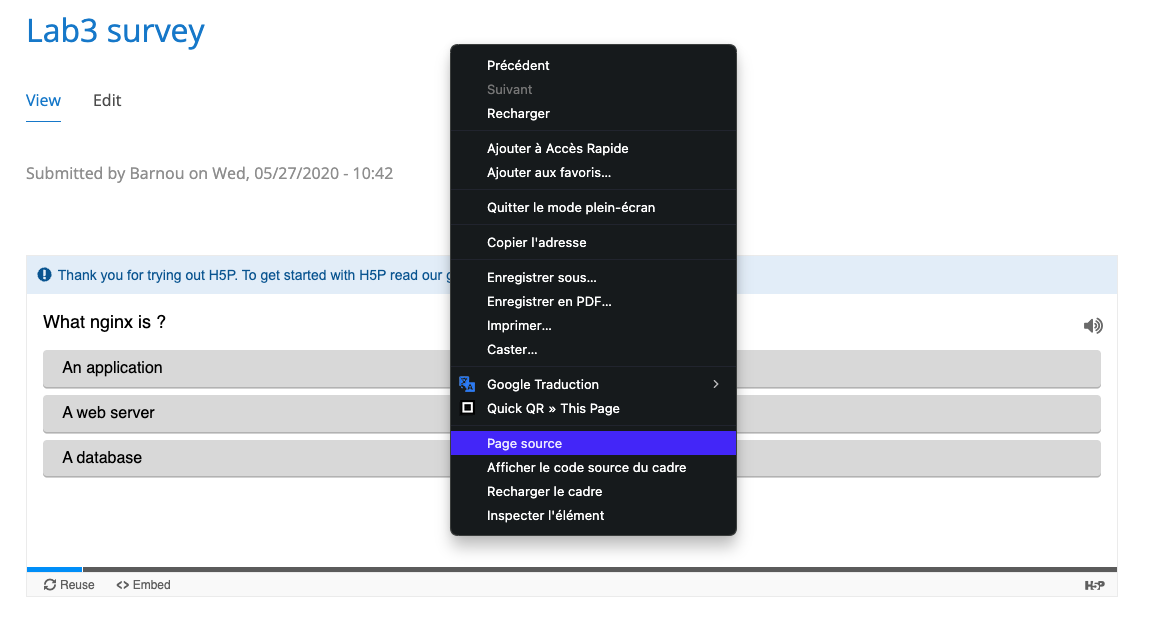Viewport: 1159px width, 624px height.
Task: Choose Recharger from context menu
Action: point(593,113)
